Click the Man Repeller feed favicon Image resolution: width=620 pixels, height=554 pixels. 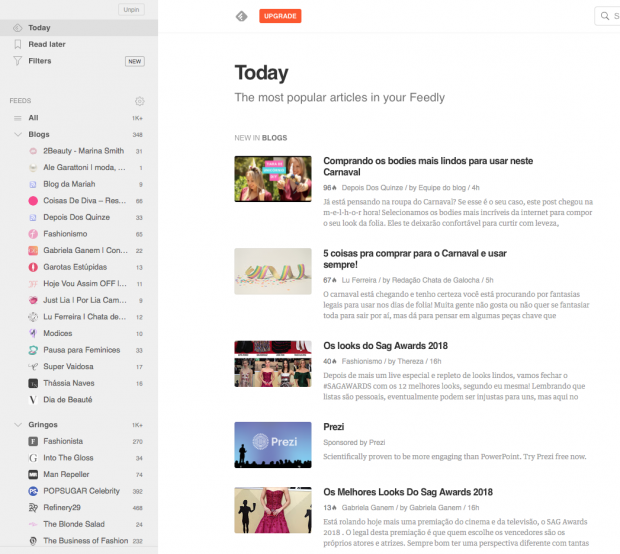33,475
